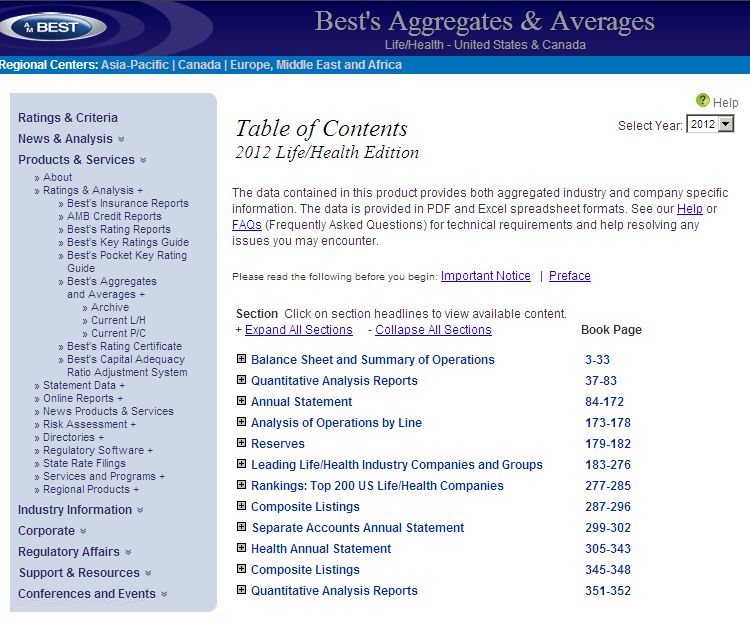Expand the plus box beside pages 37-83

tap(242, 380)
